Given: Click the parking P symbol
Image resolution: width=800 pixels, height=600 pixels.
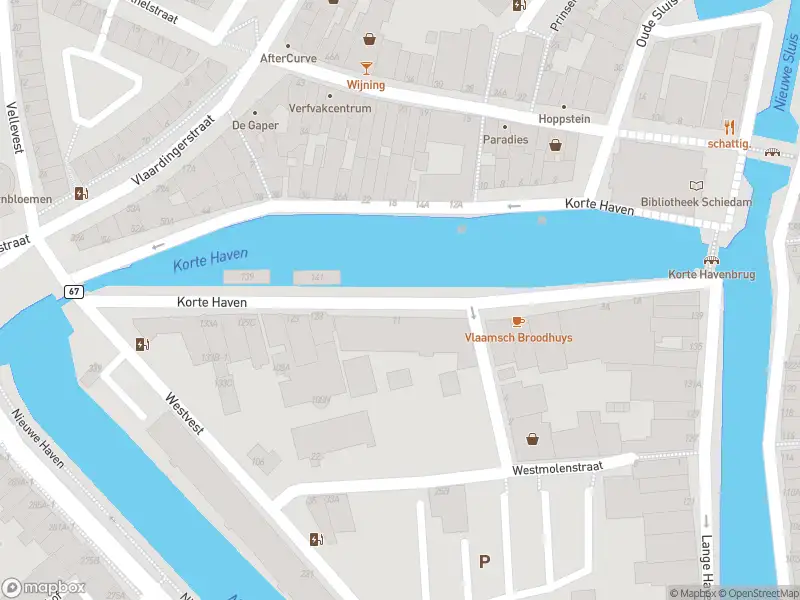Looking at the screenshot, I should [x=484, y=562].
